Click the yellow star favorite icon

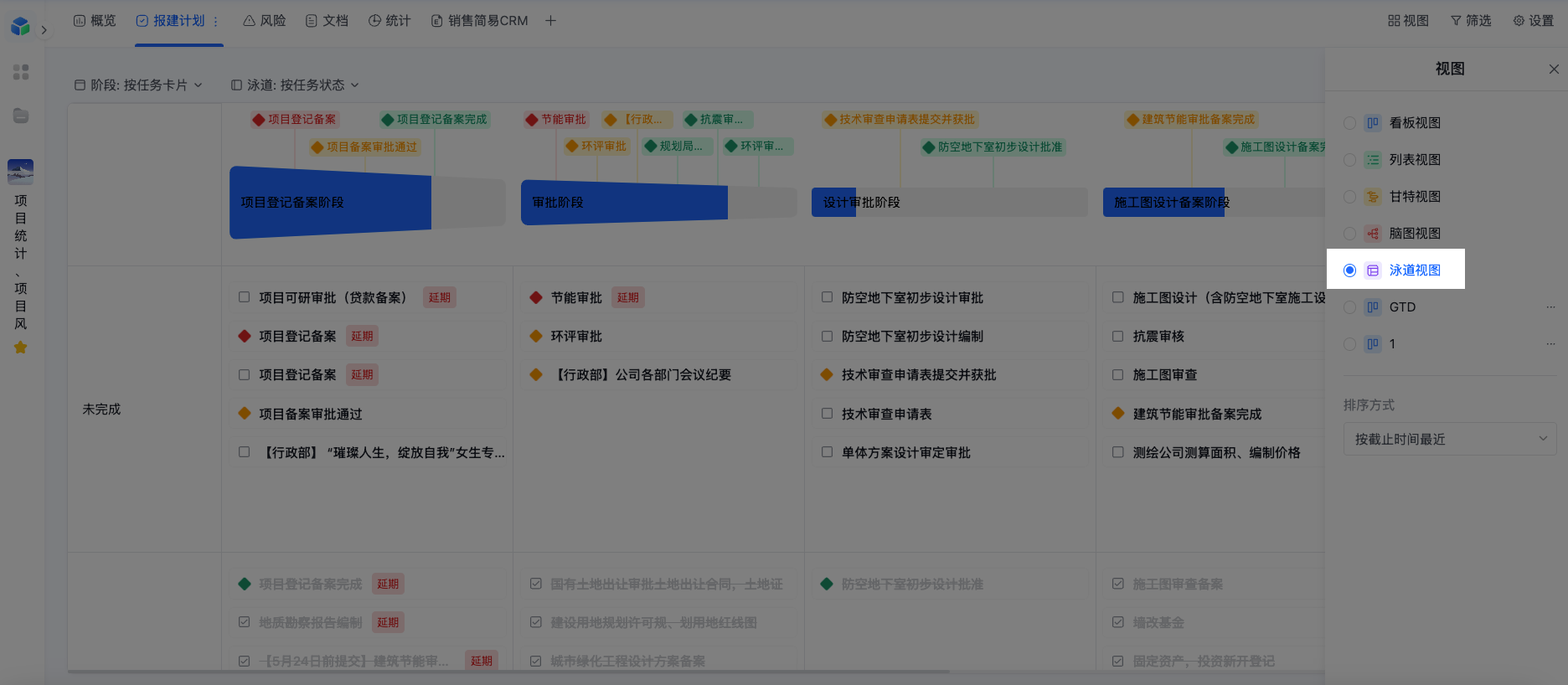click(20, 347)
